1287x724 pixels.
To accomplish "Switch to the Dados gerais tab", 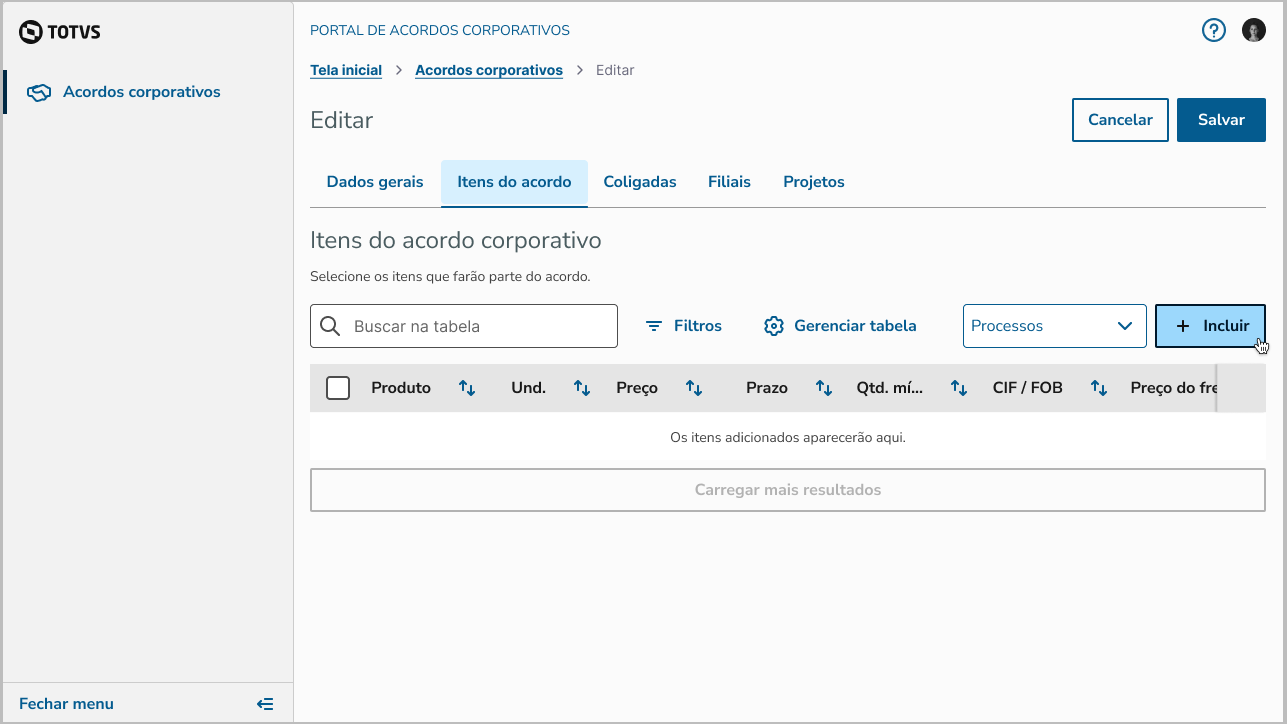I will (375, 182).
